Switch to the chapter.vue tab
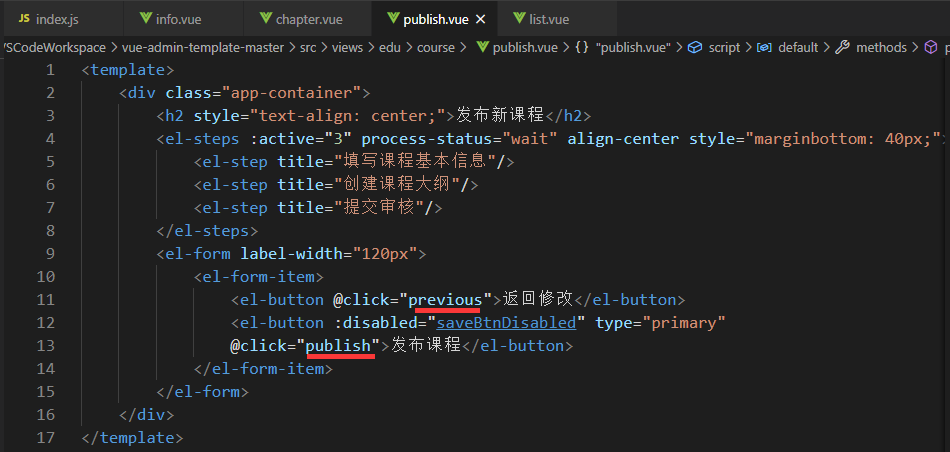950x452 pixels. click(308, 19)
